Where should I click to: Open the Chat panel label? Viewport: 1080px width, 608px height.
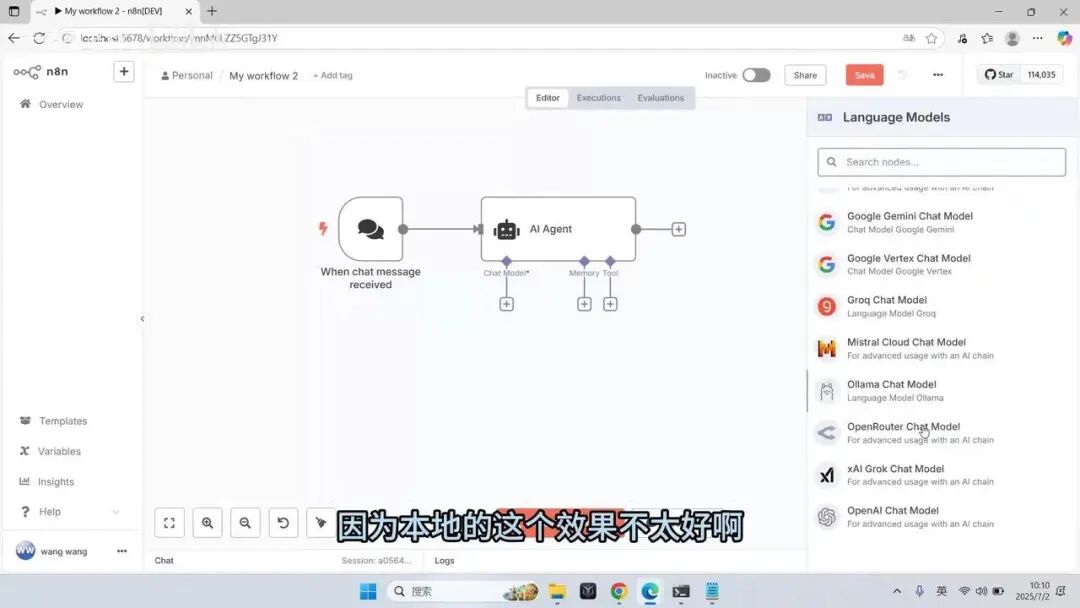point(164,560)
